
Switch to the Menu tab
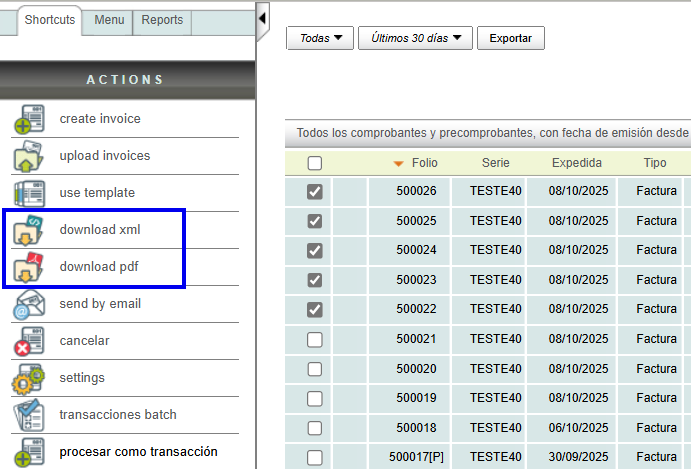click(108, 20)
